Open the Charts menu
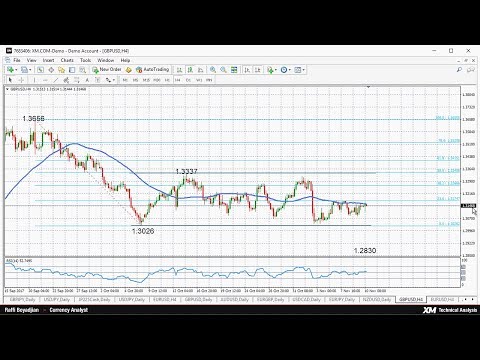Viewport: 480px width, 360px height. (x=67, y=60)
